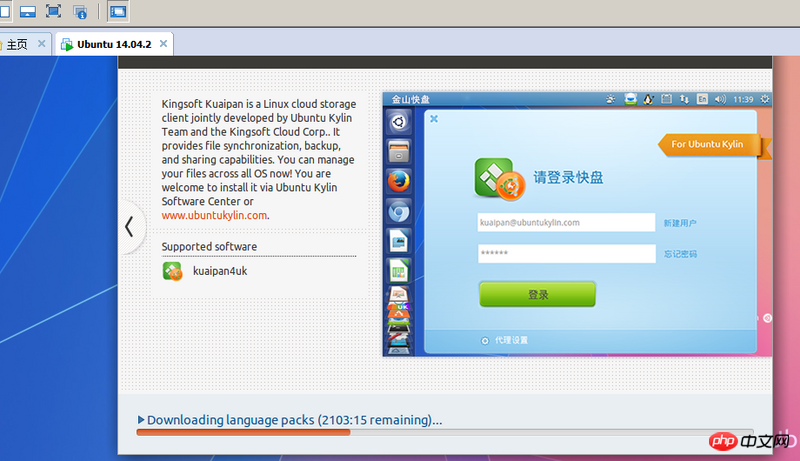Click the highlighted VMware view toolbar button
Viewport: 800px width, 461px height.
click(x=118, y=11)
